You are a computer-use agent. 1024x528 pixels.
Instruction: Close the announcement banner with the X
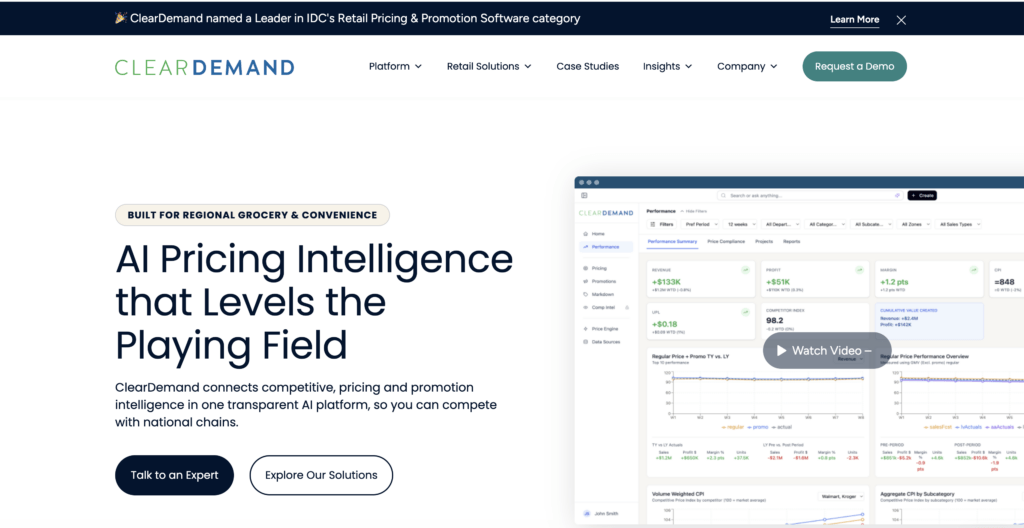coord(901,20)
